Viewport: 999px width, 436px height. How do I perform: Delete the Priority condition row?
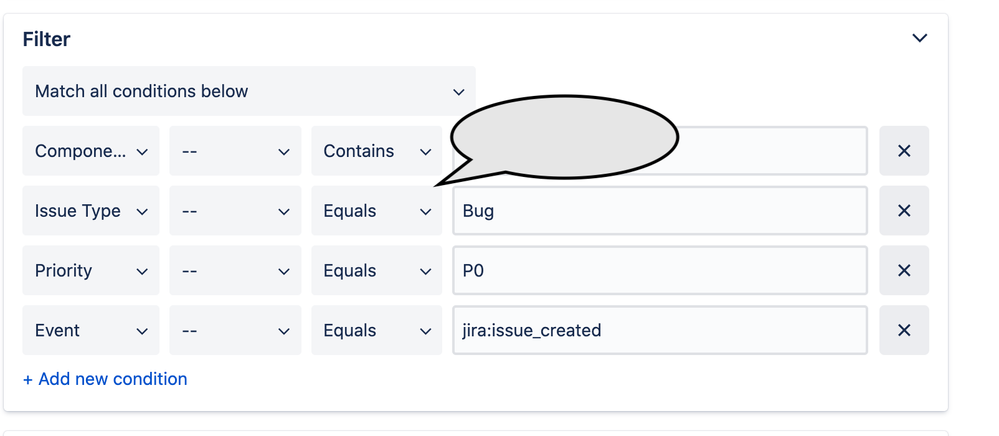(903, 271)
